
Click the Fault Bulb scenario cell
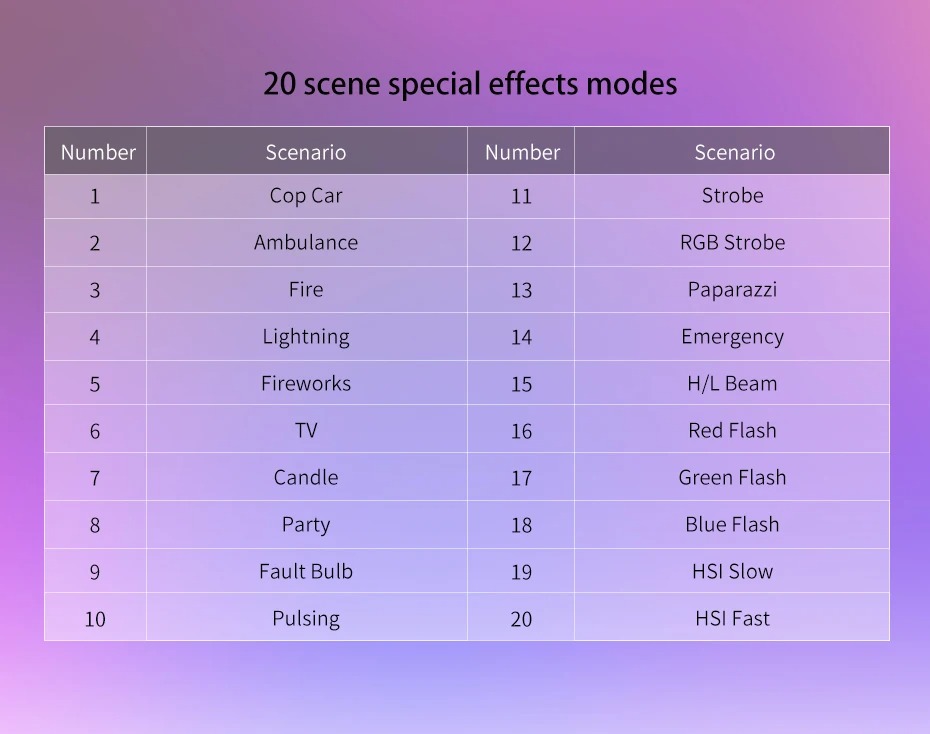pos(306,572)
